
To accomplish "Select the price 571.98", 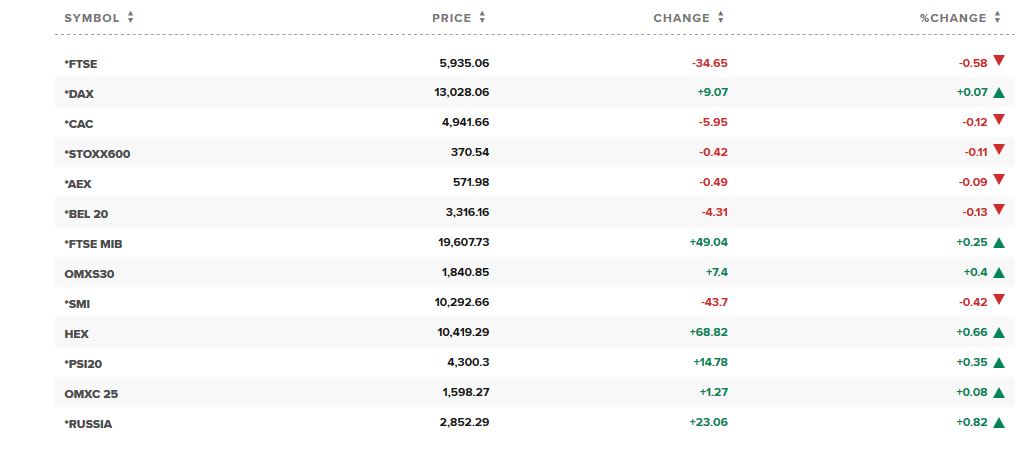I will (471, 183).
